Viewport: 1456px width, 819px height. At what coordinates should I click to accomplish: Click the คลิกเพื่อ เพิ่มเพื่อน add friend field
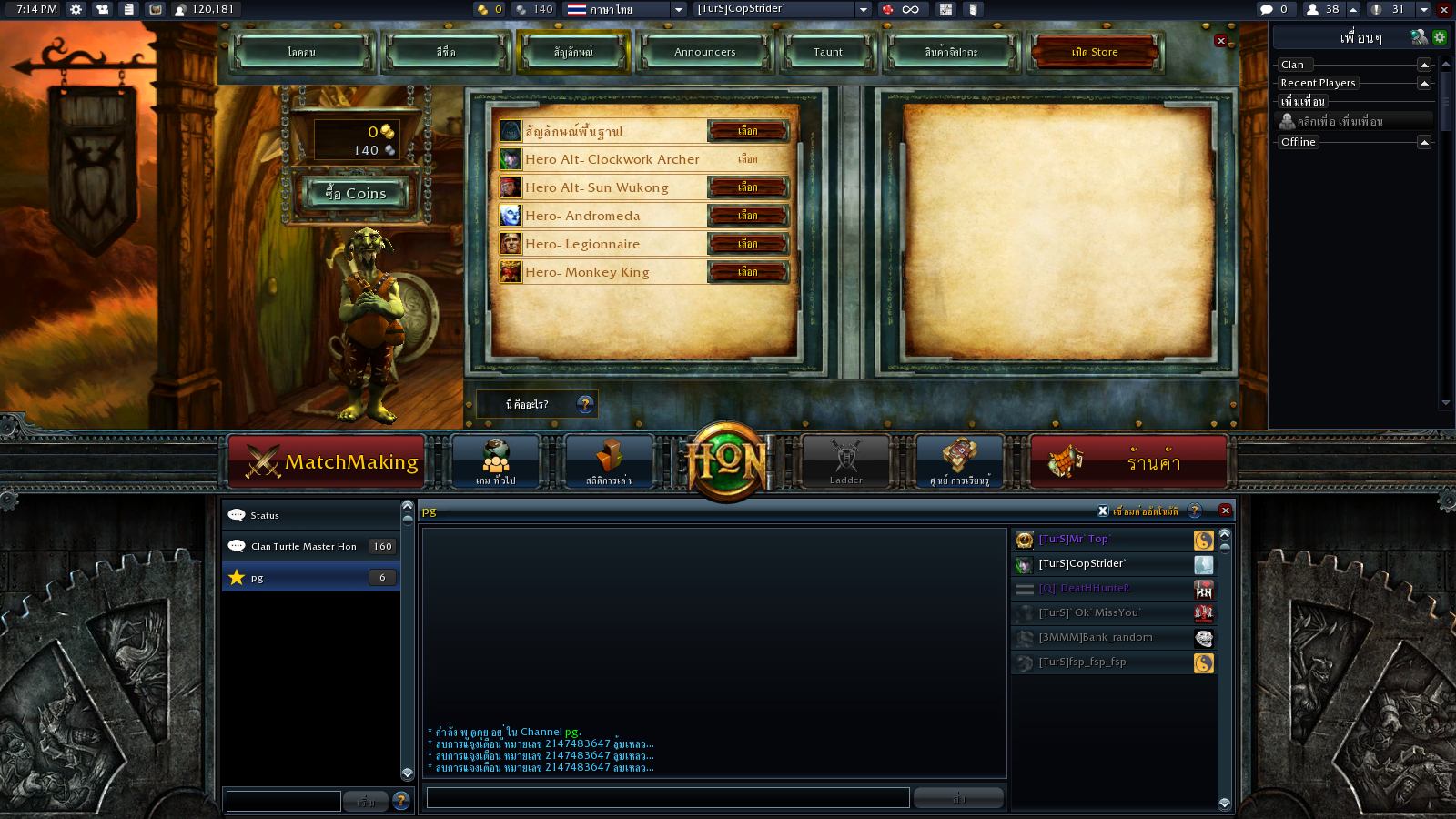[1355, 121]
